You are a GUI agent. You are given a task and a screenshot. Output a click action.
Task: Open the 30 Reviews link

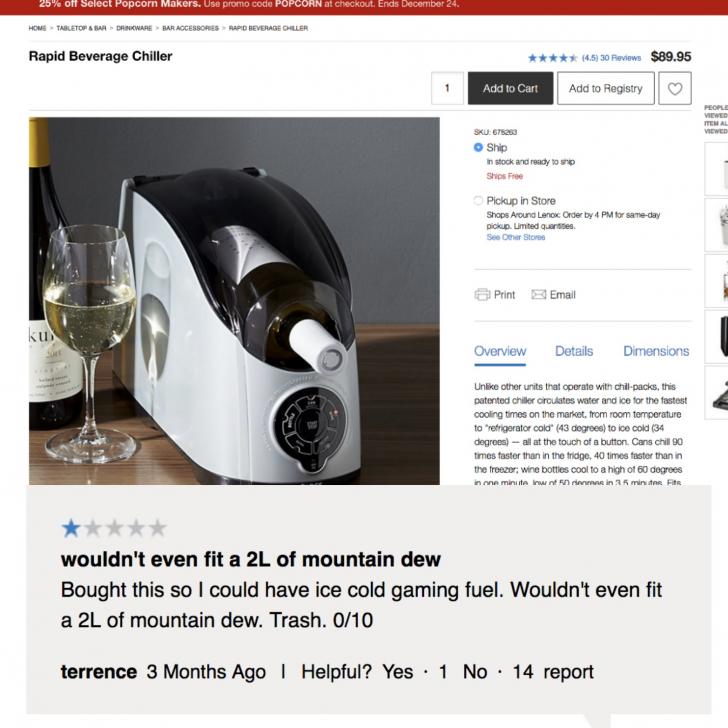click(x=620, y=58)
